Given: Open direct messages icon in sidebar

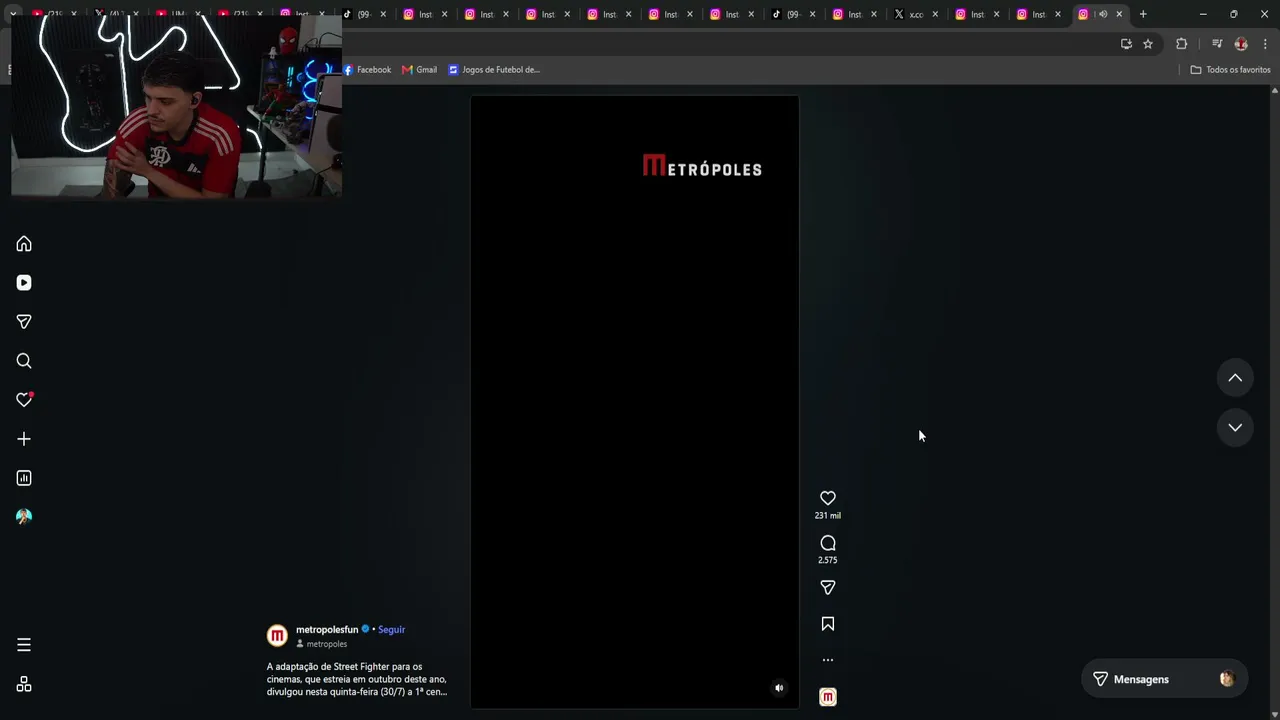Looking at the screenshot, I should (24, 322).
